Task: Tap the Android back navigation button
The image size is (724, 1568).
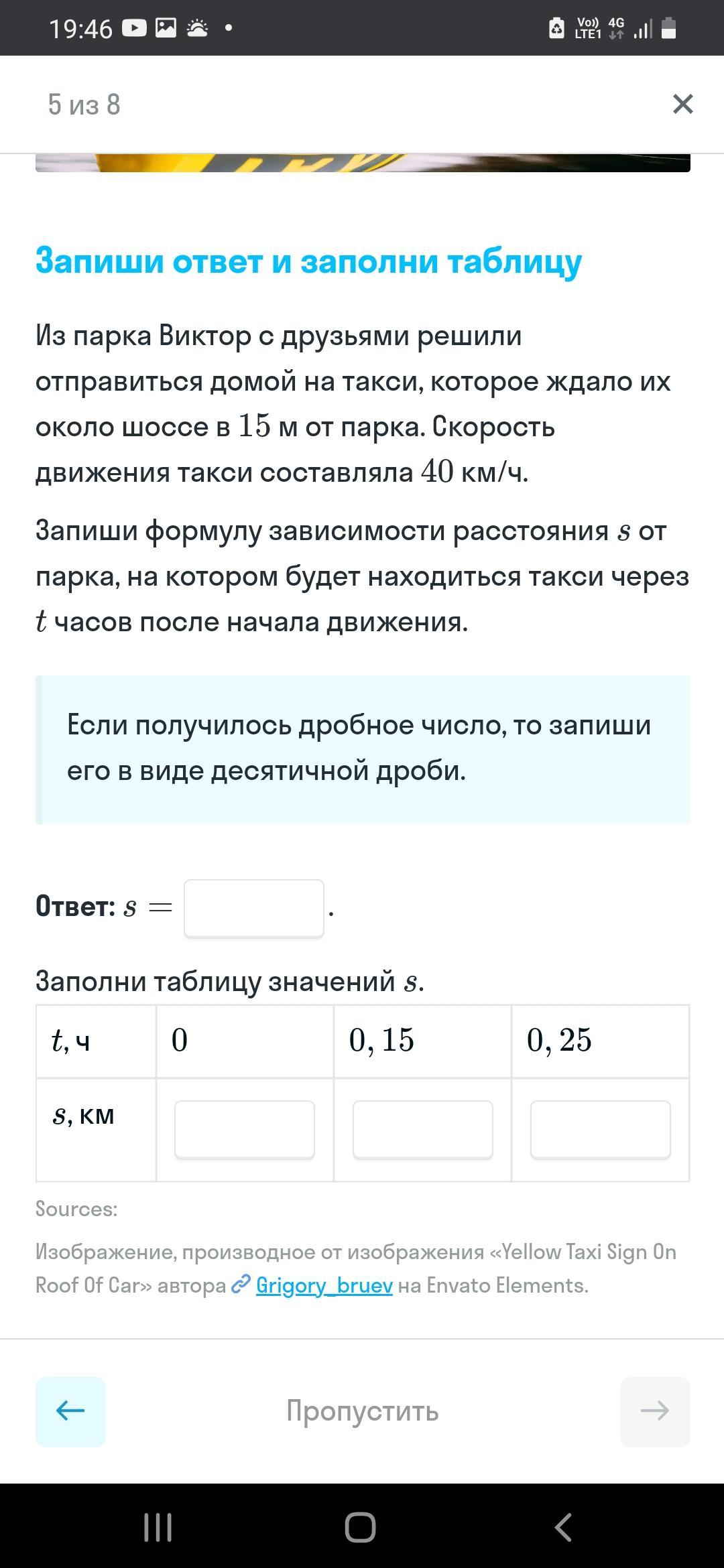Action: [x=563, y=1528]
